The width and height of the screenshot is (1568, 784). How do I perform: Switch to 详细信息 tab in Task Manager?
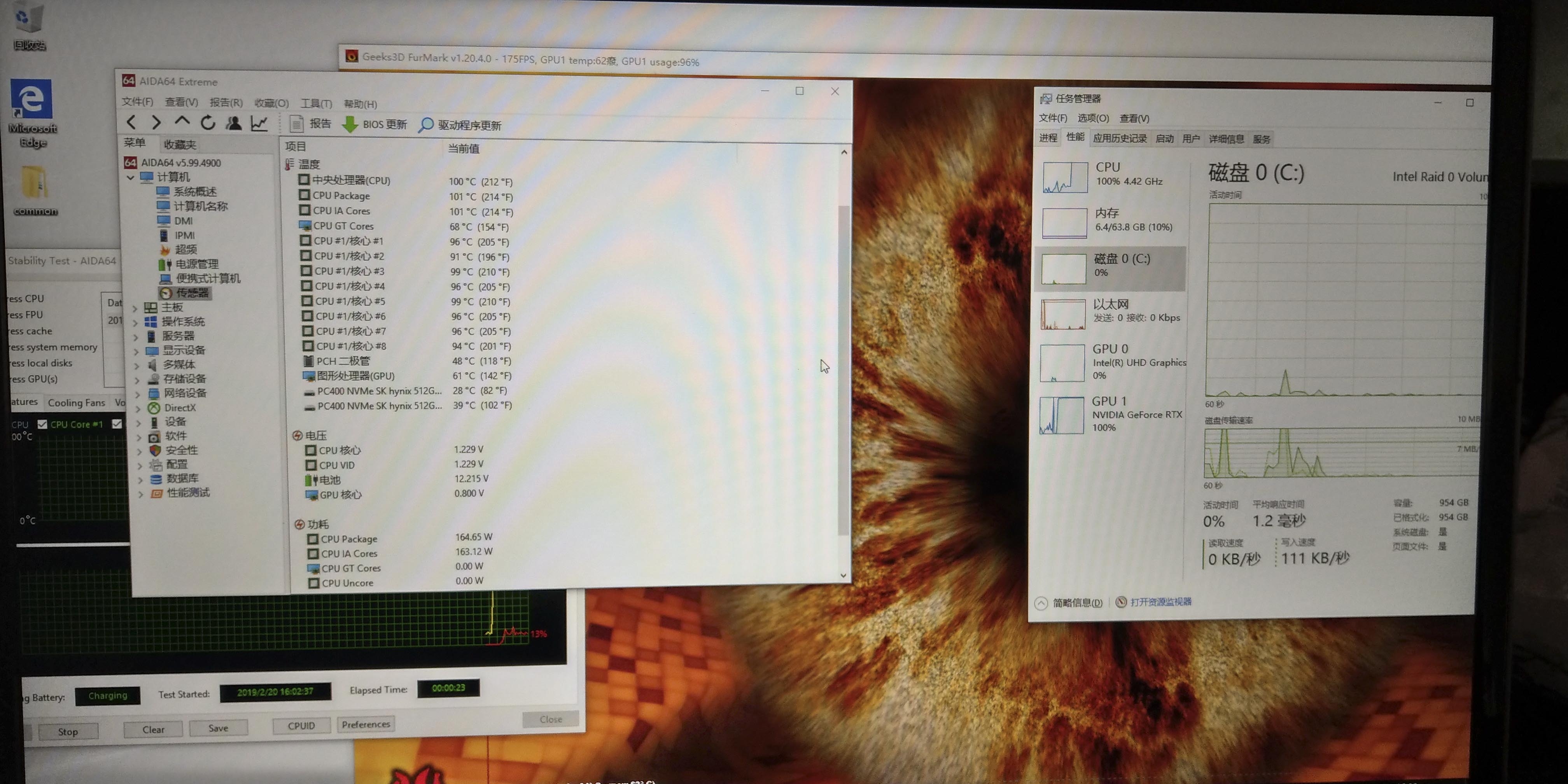pyautogui.click(x=1226, y=139)
